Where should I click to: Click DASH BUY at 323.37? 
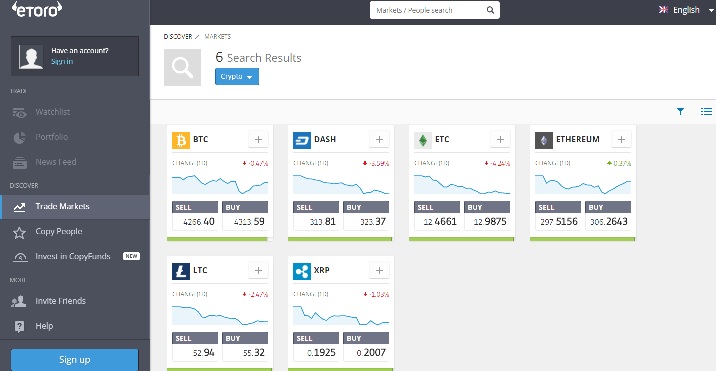coord(366,215)
